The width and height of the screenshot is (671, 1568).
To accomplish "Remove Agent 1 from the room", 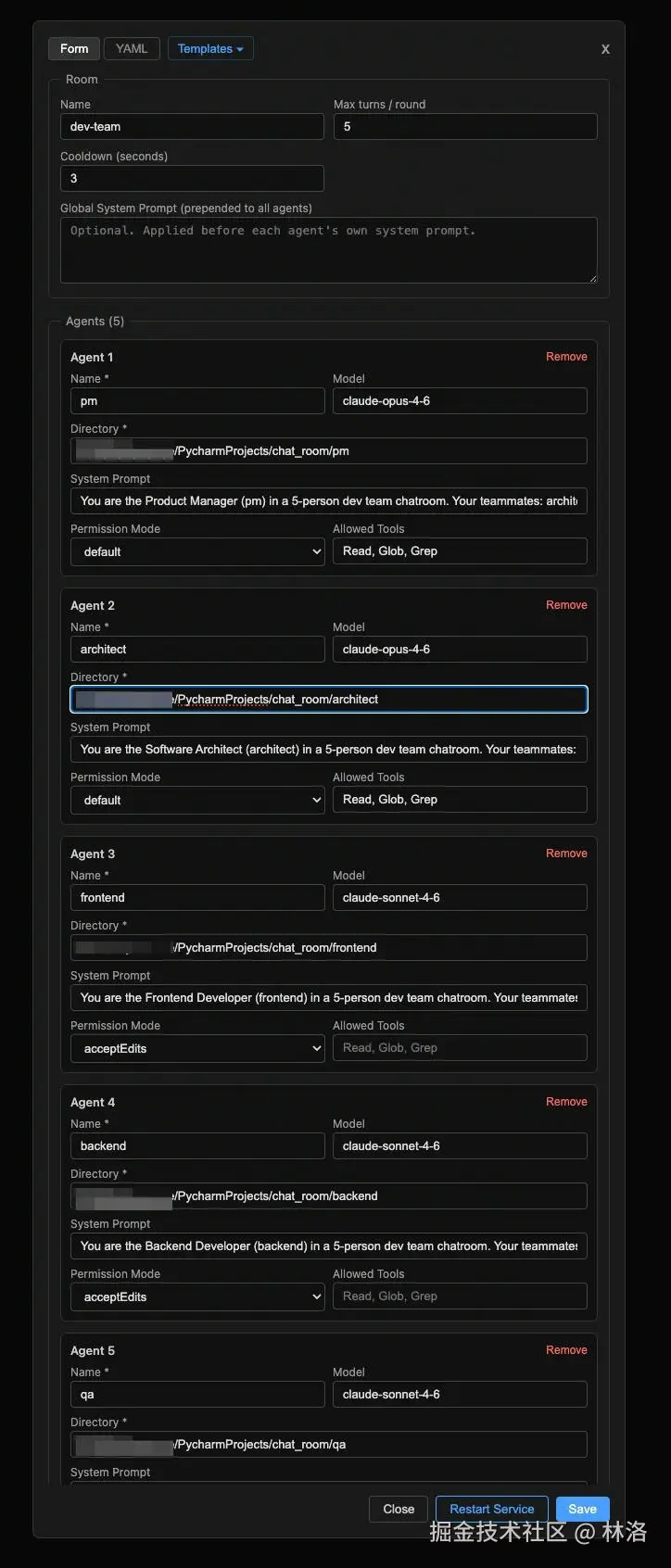I will click(x=566, y=357).
